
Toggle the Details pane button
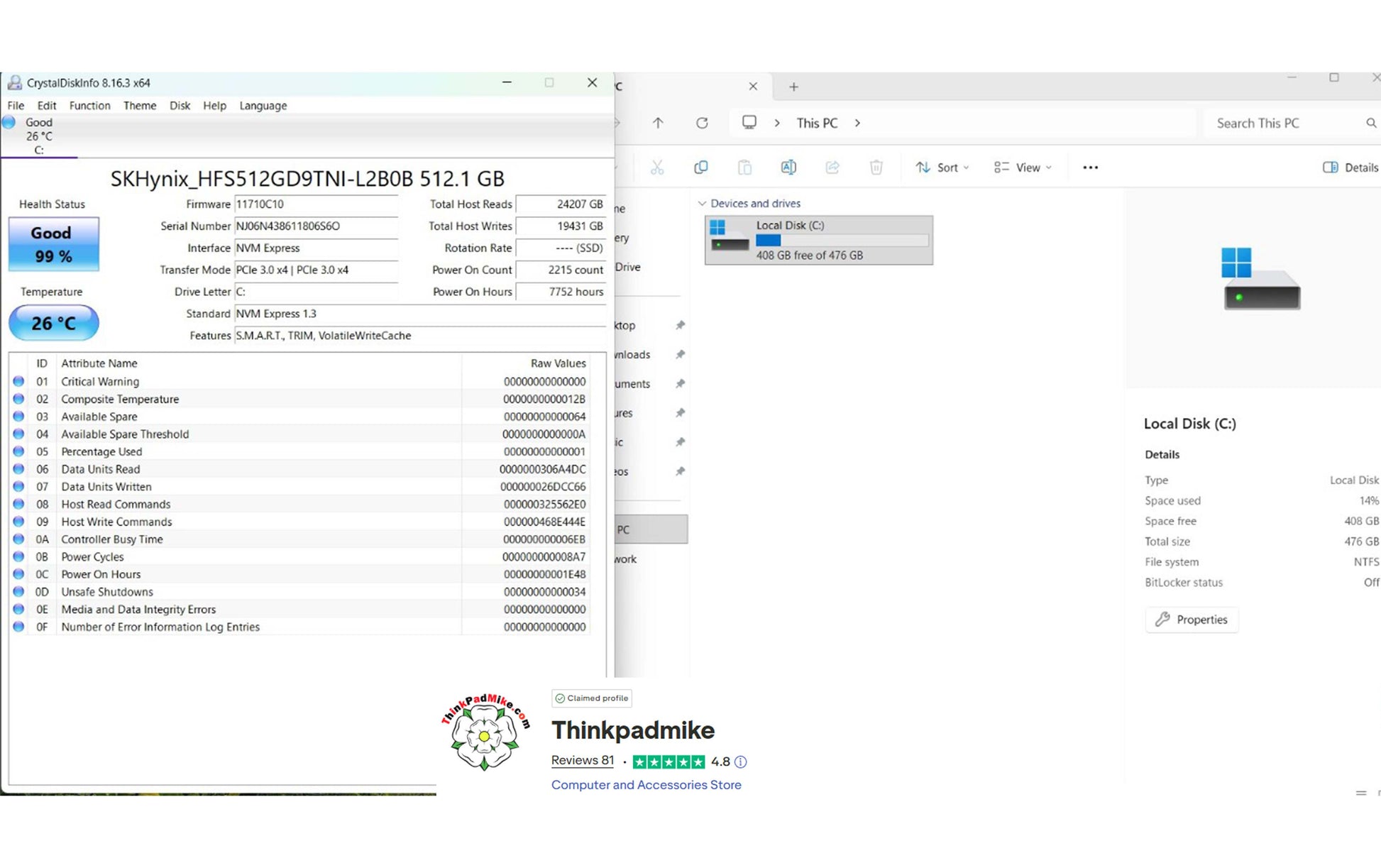1350,167
